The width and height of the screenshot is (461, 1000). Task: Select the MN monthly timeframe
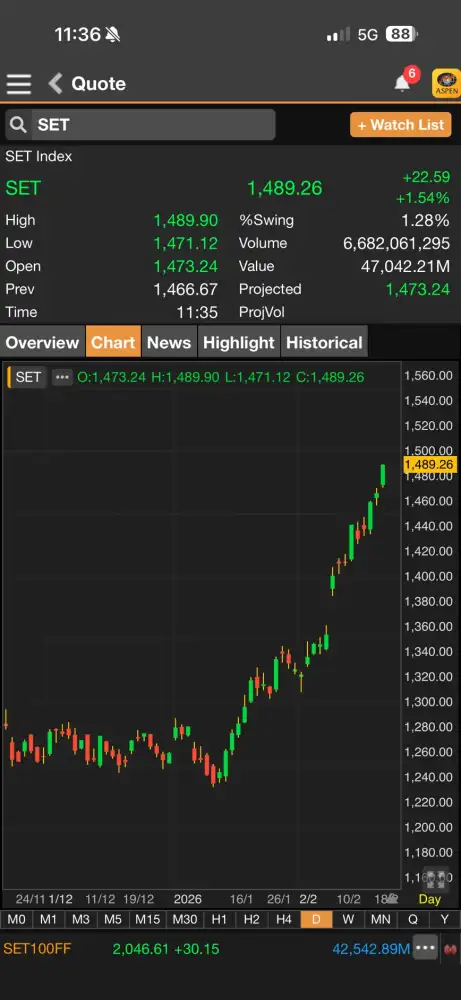381,919
